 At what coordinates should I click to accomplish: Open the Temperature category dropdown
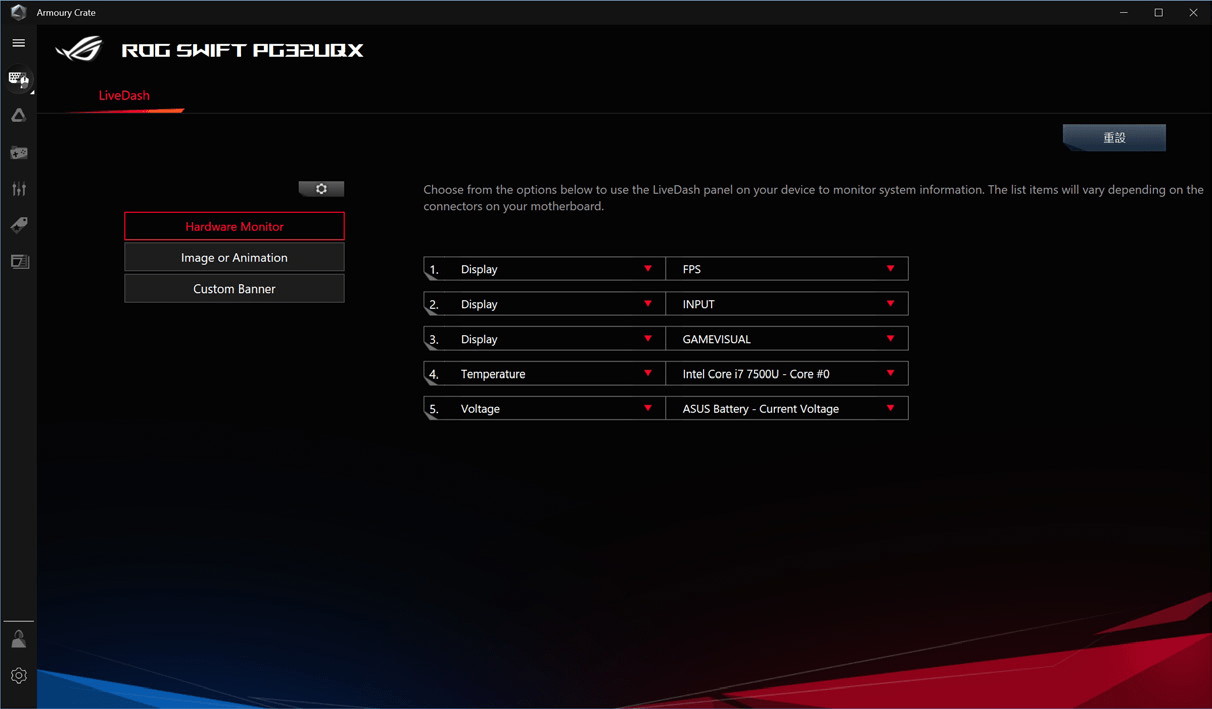(545, 374)
